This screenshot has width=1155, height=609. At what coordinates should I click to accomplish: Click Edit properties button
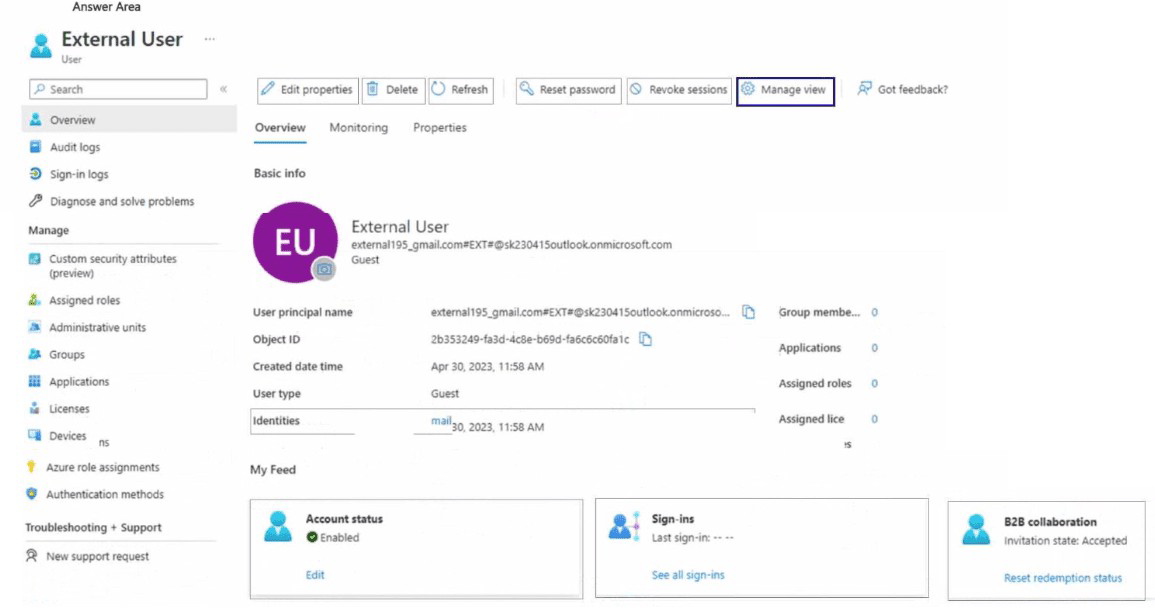click(306, 89)
